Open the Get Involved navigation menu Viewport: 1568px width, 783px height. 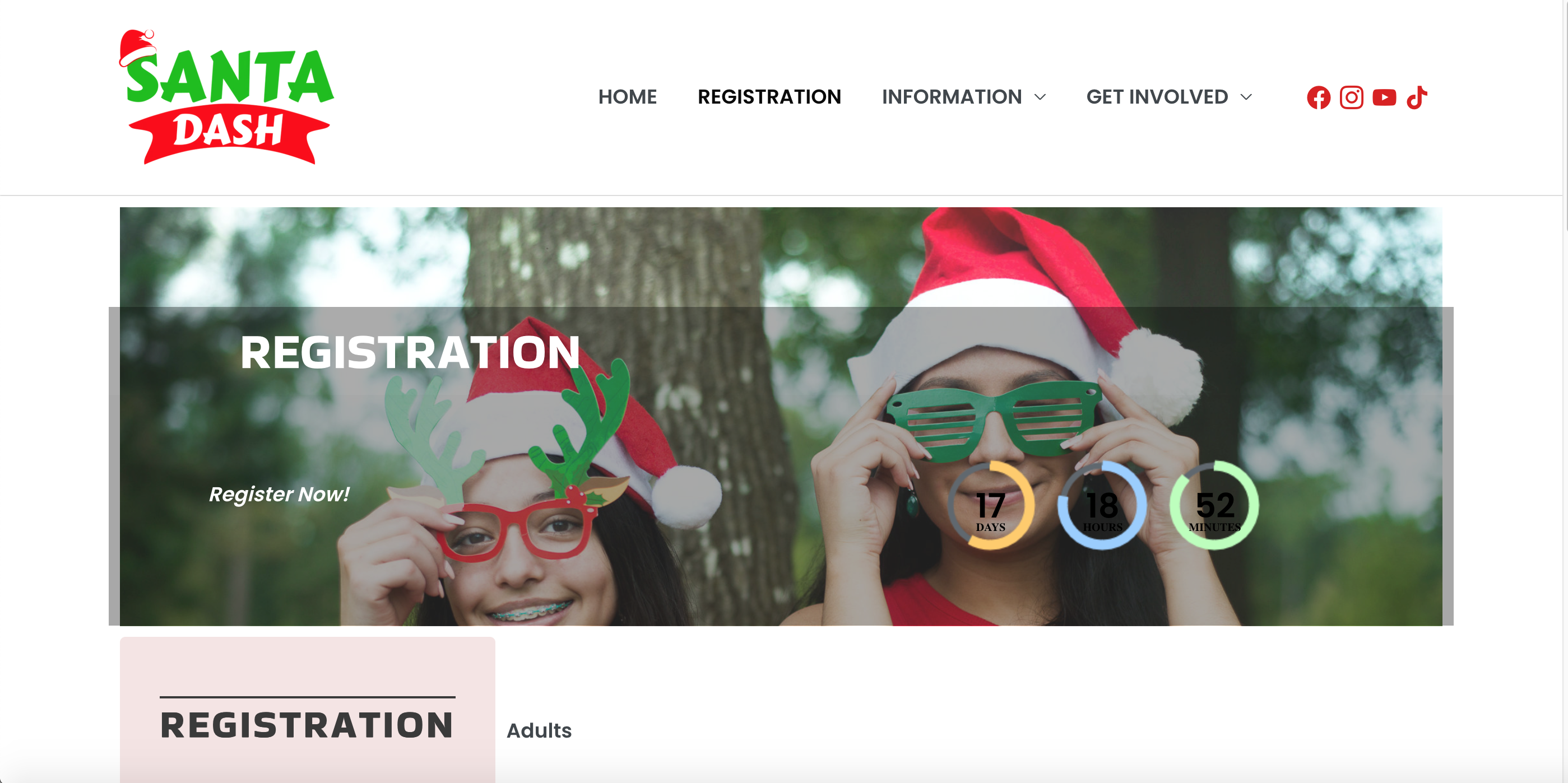(1157, 97)
